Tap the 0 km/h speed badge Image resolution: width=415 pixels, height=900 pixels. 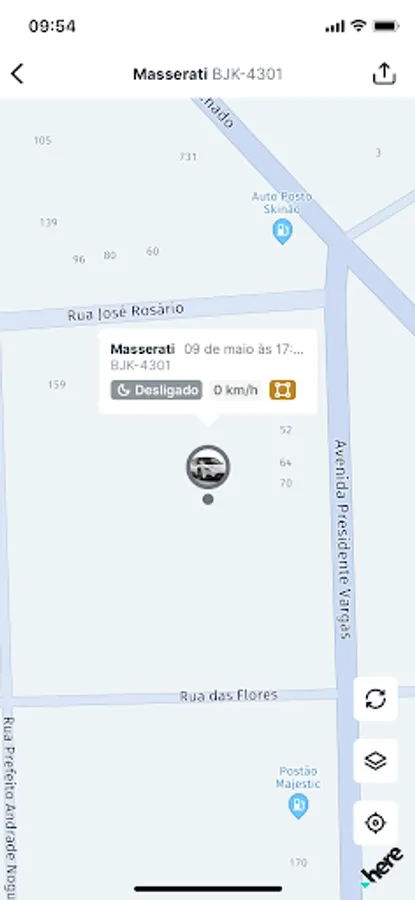[235, 390]
